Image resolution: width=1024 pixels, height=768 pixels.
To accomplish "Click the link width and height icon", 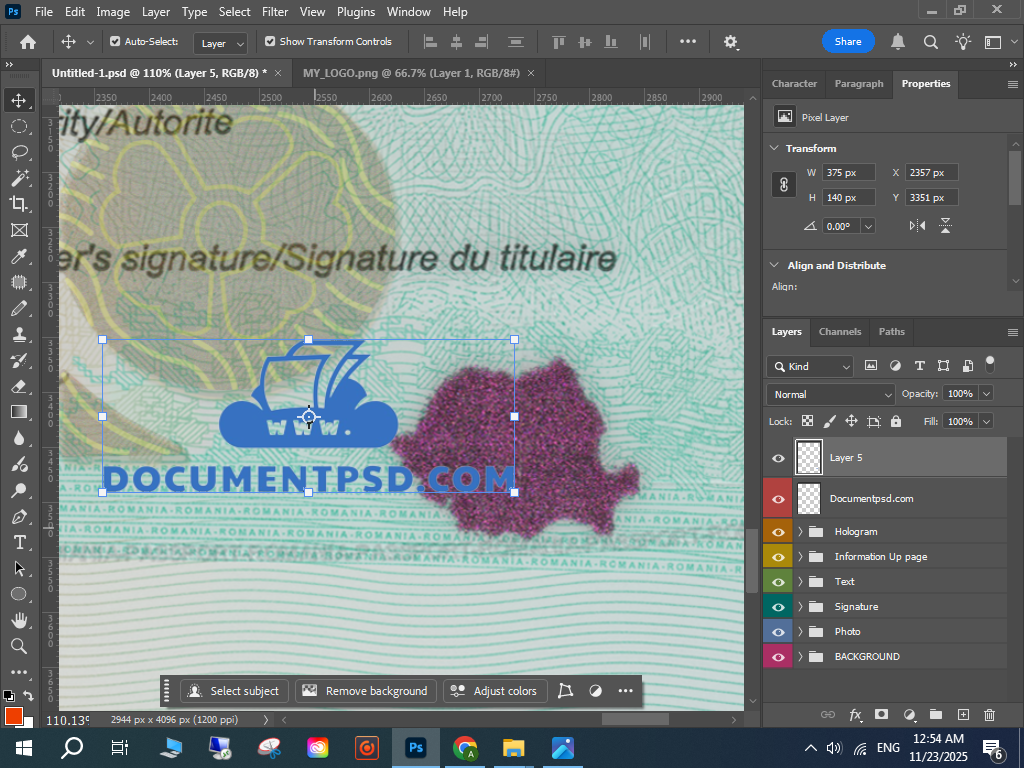I will 785,185.
